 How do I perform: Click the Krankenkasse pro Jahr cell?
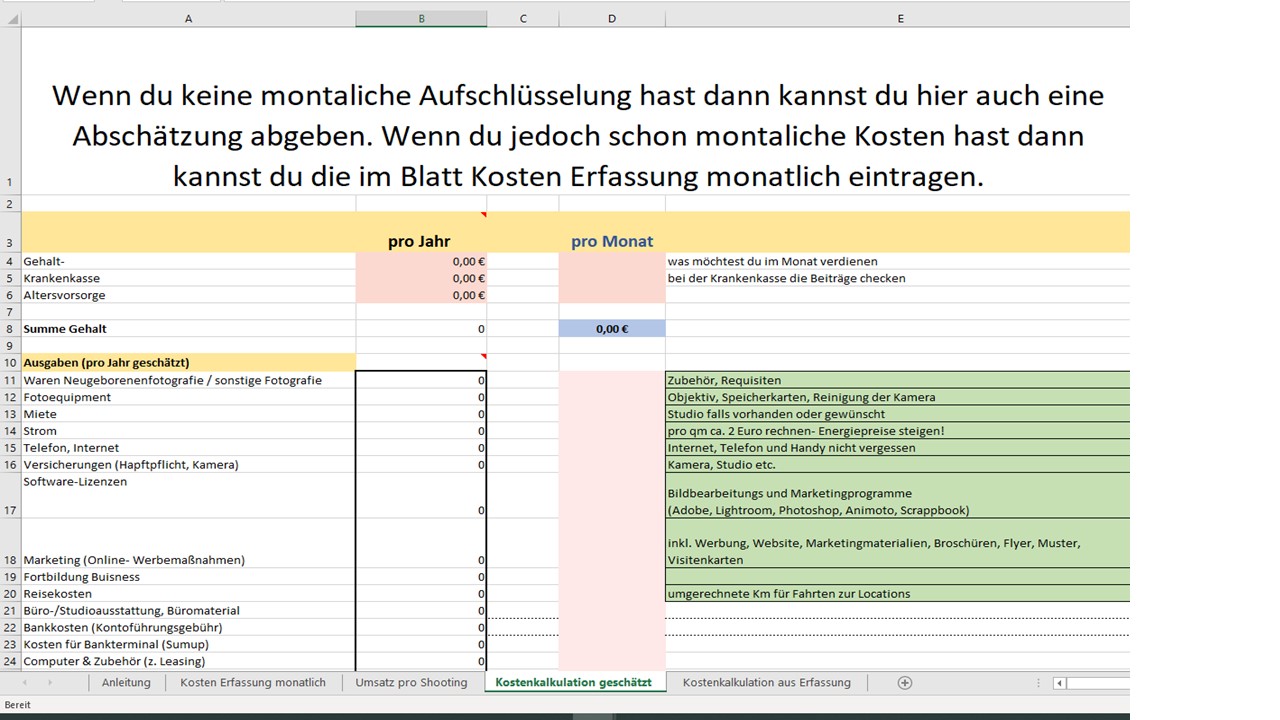click(x=421, y=278)
